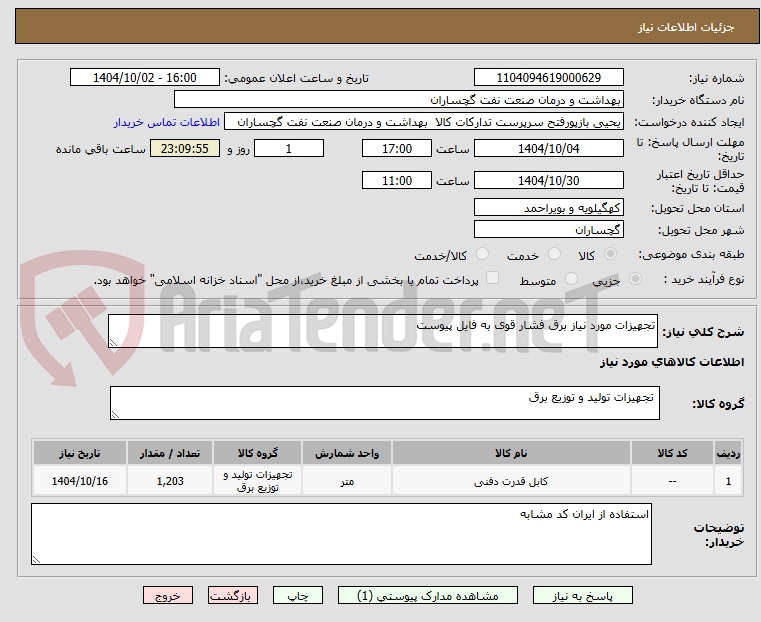Select the کالا/خدمت radio button
This screenshot has height=622, width=761.
coord(482,254)
